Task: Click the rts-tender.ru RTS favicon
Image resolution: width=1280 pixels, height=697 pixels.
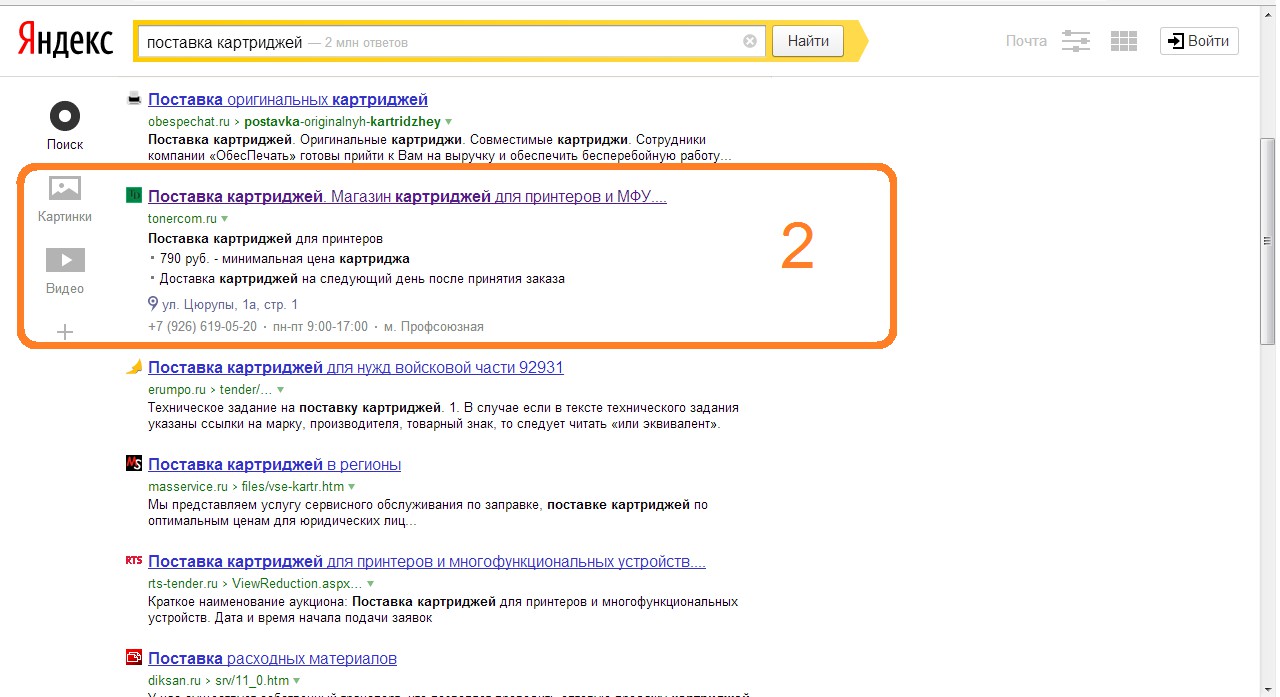Action: (x=134, y=560)
